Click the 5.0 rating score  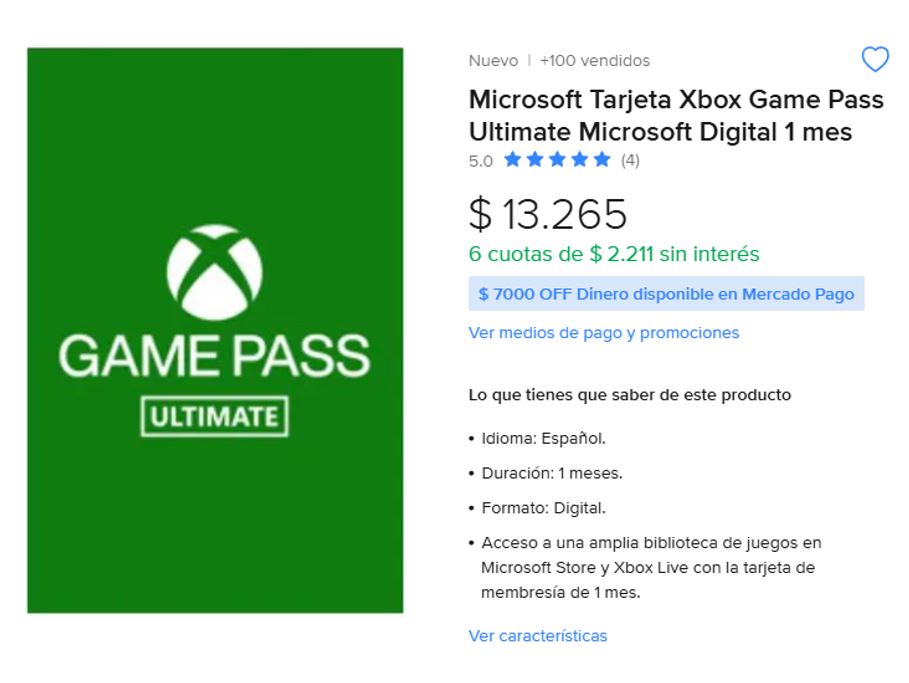tap(481, 160)
